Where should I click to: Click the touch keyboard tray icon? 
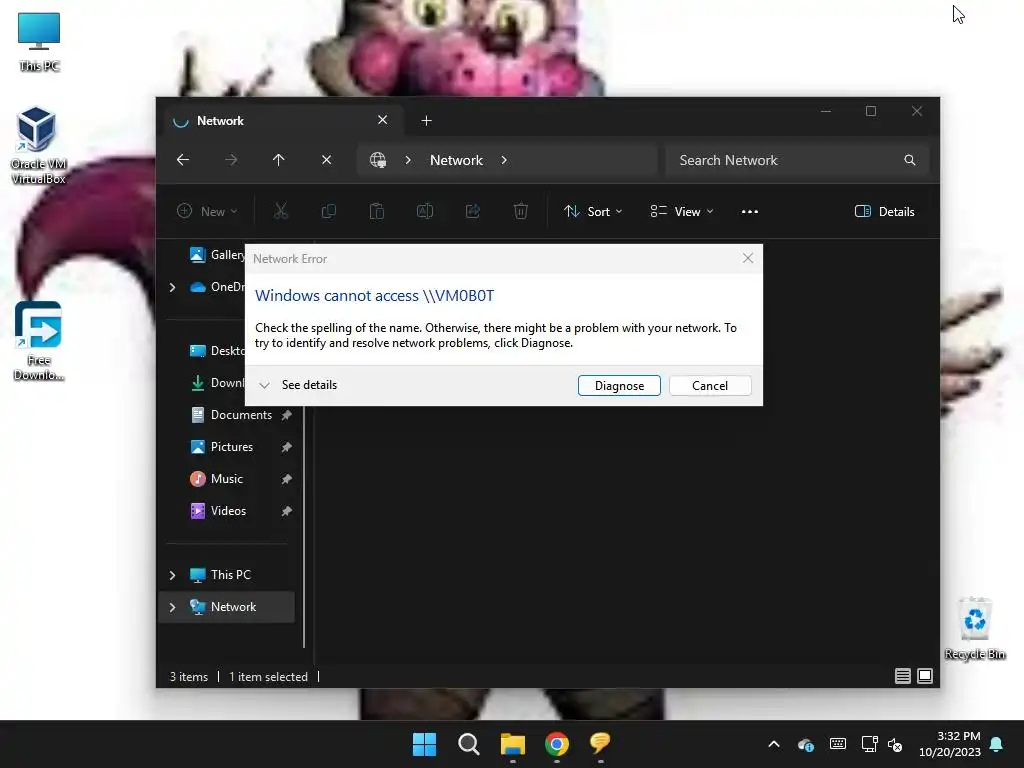(838, 744)
